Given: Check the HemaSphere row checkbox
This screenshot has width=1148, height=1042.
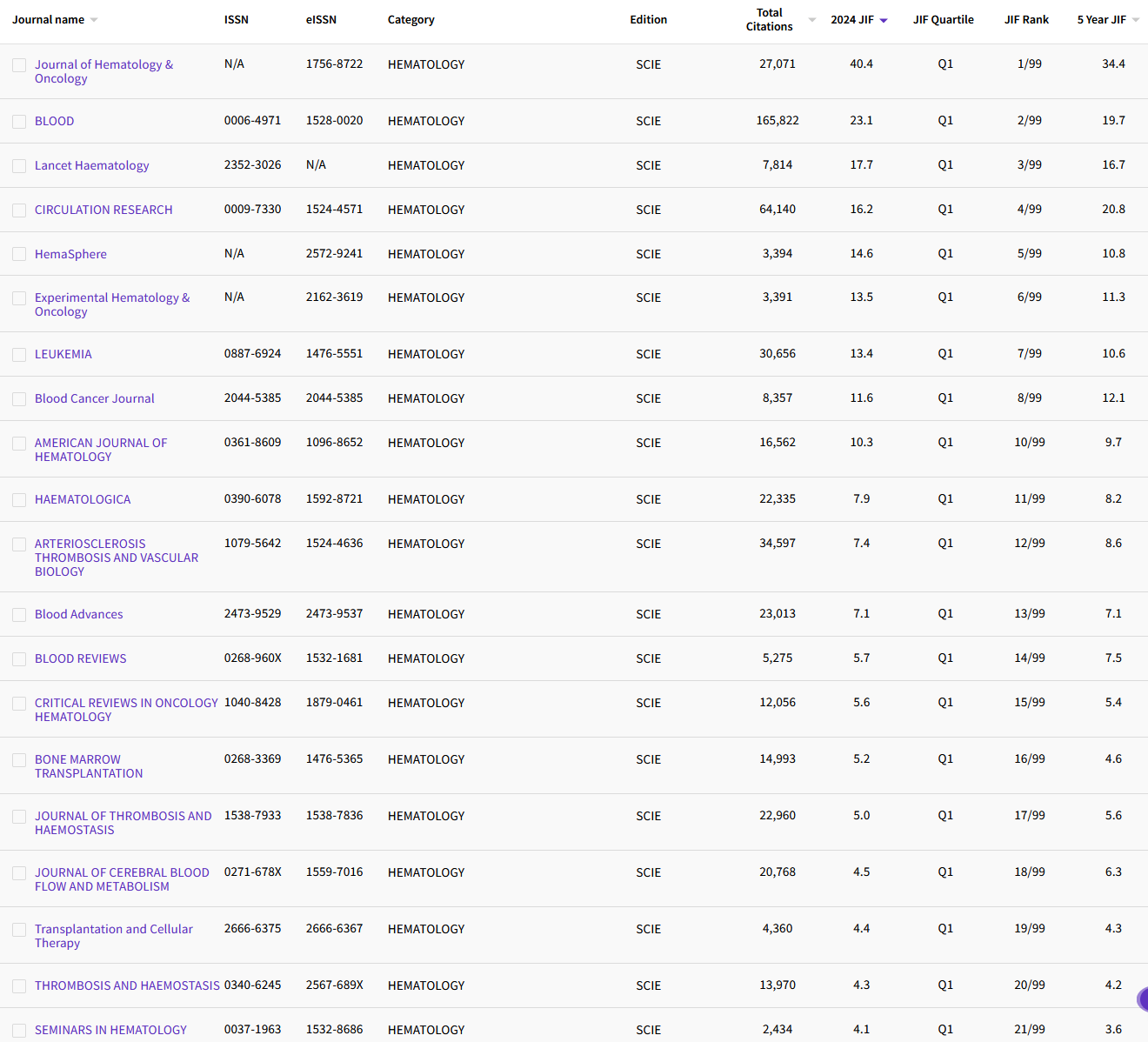Looking at the screenshot, I should click(19, 254).
